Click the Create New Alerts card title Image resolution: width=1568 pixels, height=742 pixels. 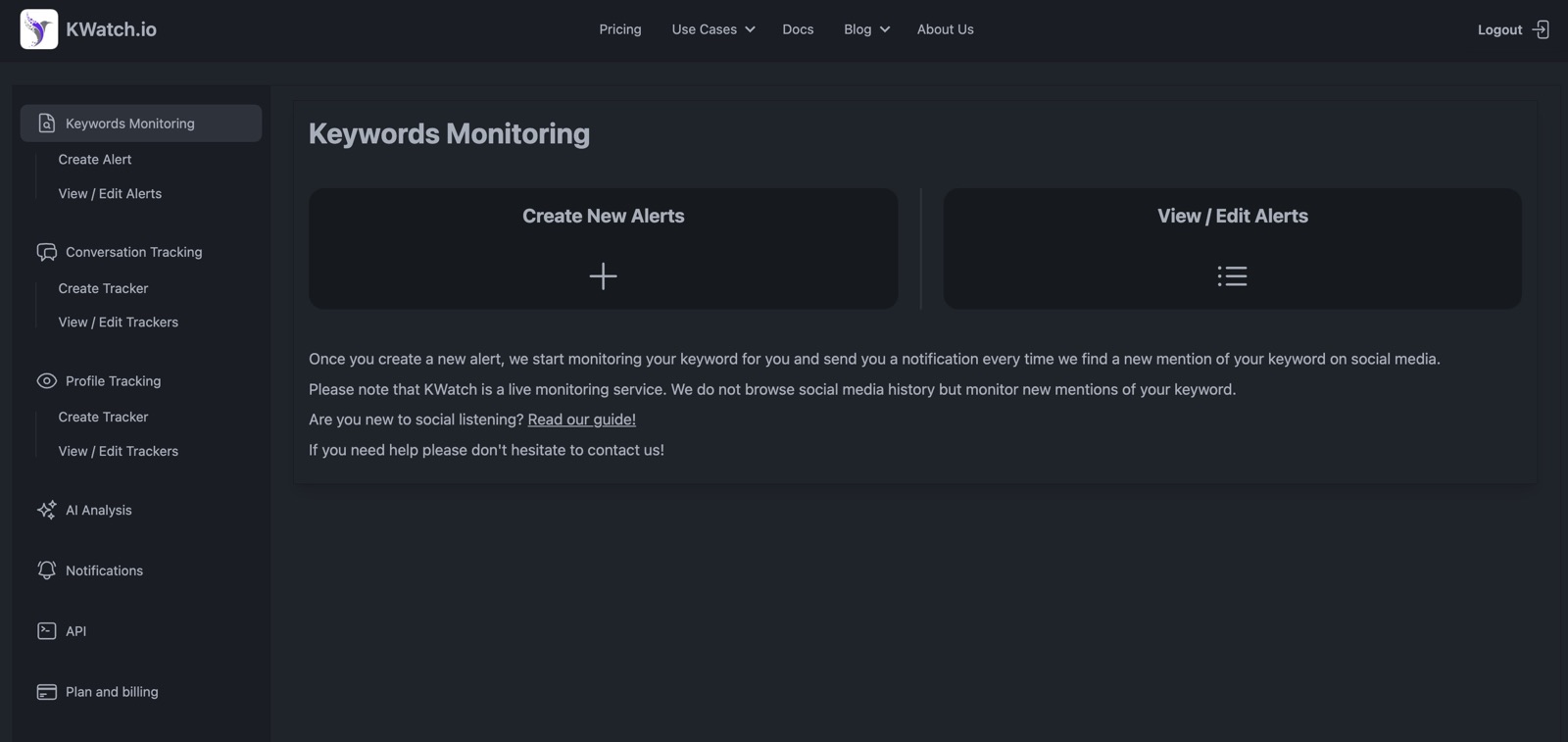click(603, 216)
